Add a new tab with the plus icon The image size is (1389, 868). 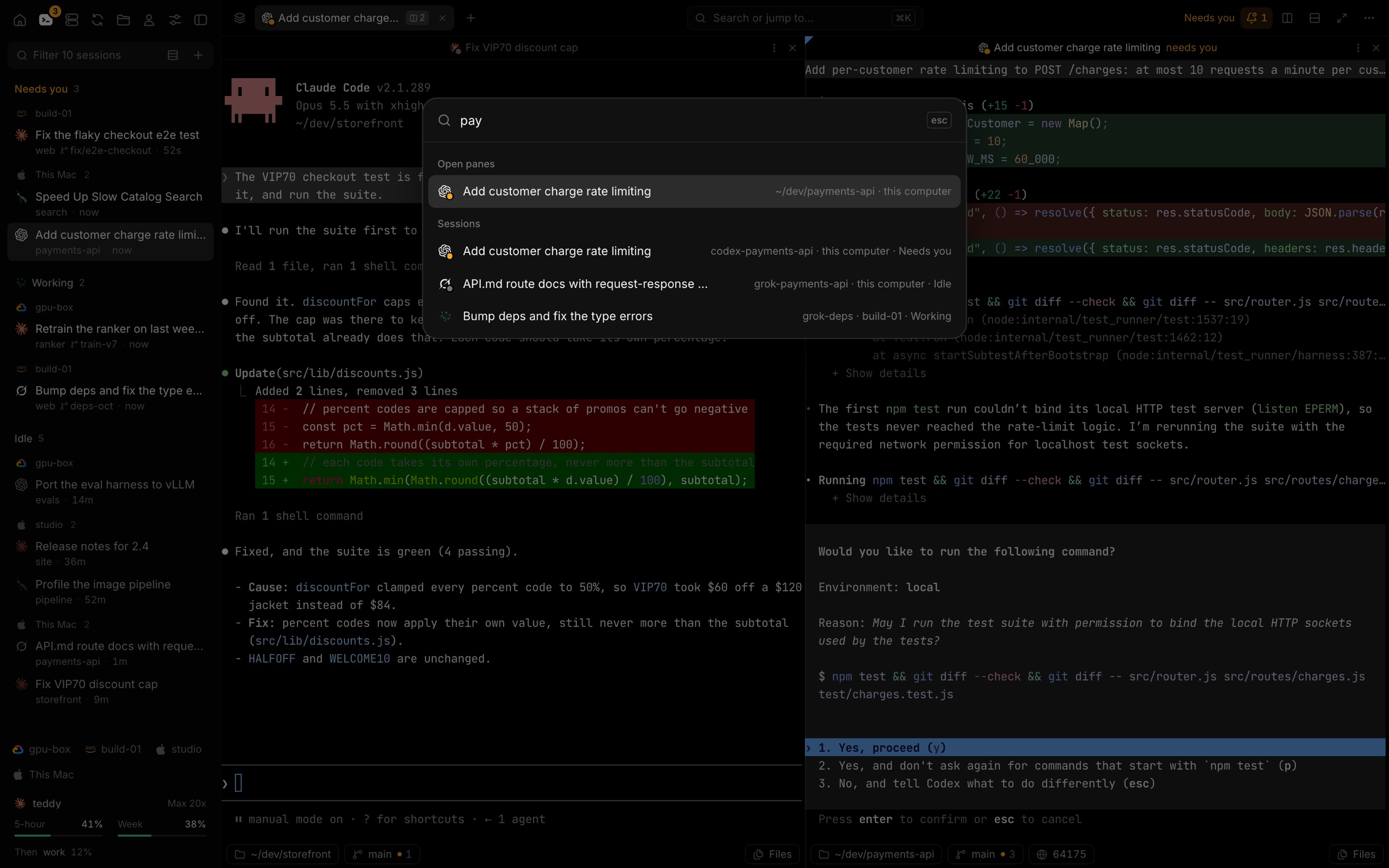[471, 18]
